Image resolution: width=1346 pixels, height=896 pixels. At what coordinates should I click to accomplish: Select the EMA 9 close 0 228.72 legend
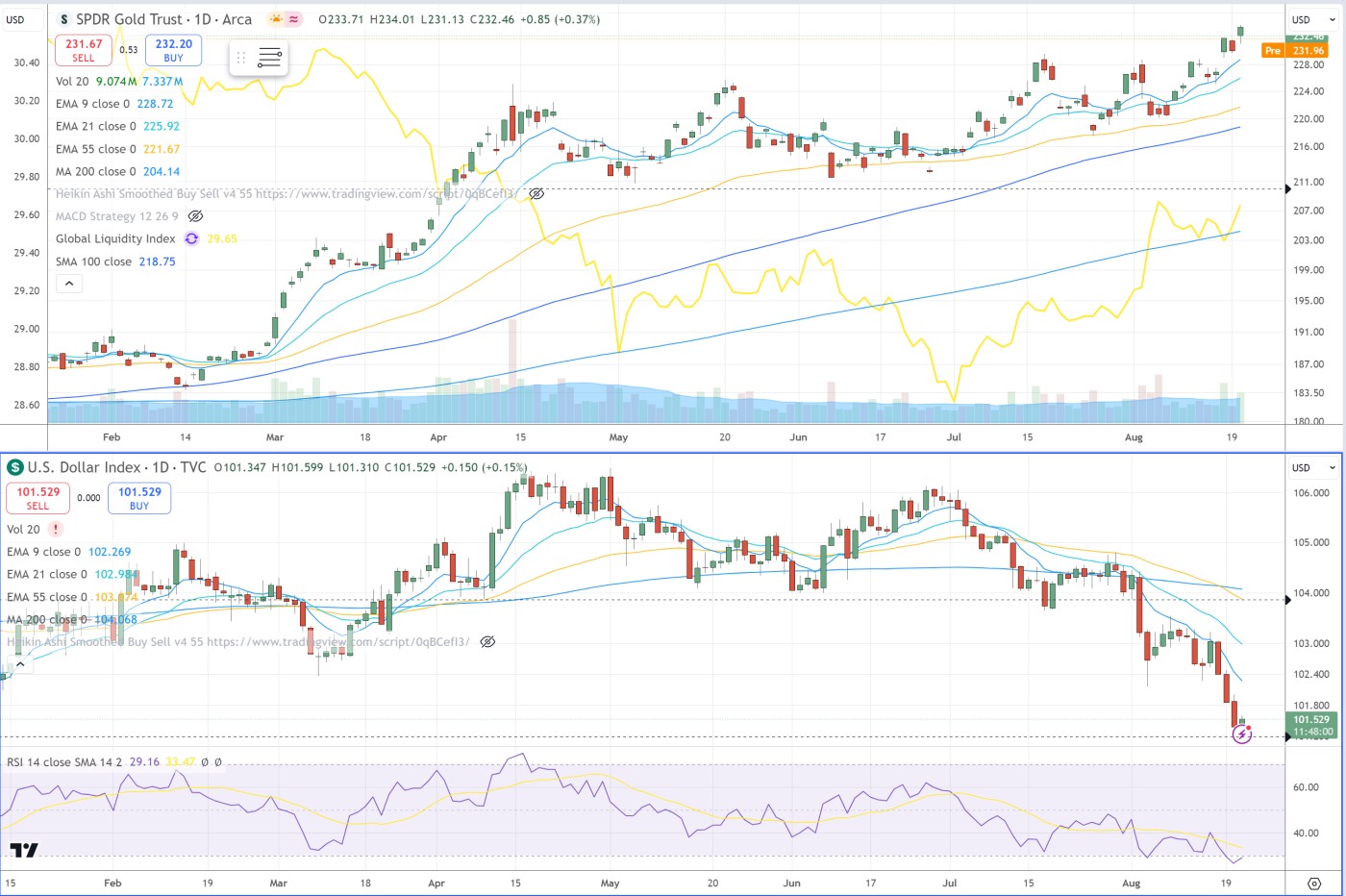pos(114,104)
